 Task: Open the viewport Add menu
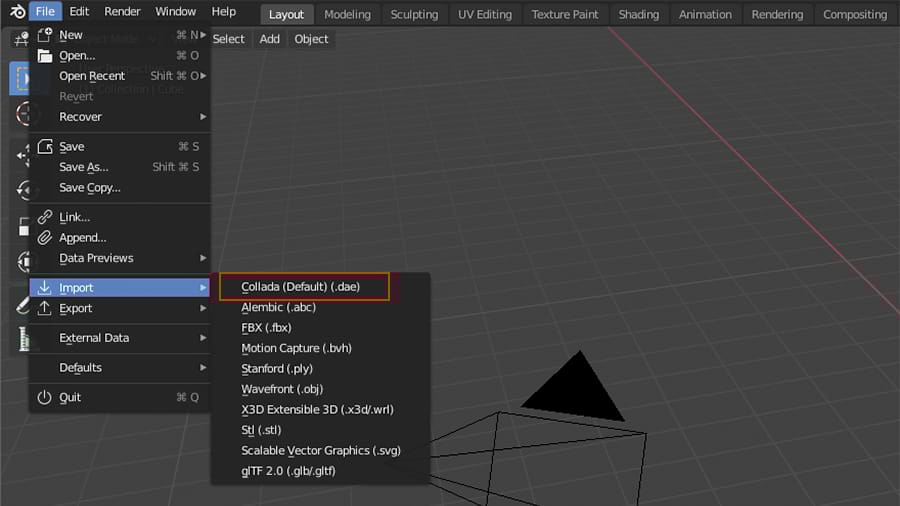pyautogui.click(x=270, y=39)
